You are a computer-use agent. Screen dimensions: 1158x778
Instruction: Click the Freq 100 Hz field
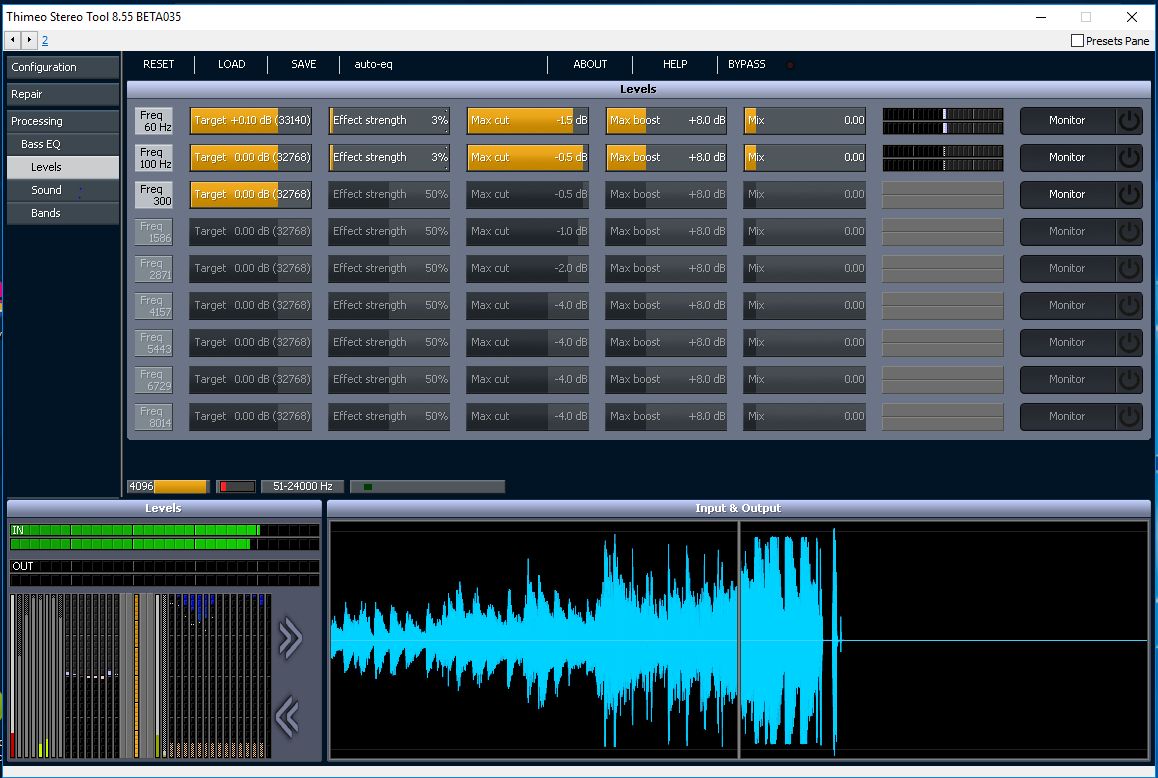(154, 157)
